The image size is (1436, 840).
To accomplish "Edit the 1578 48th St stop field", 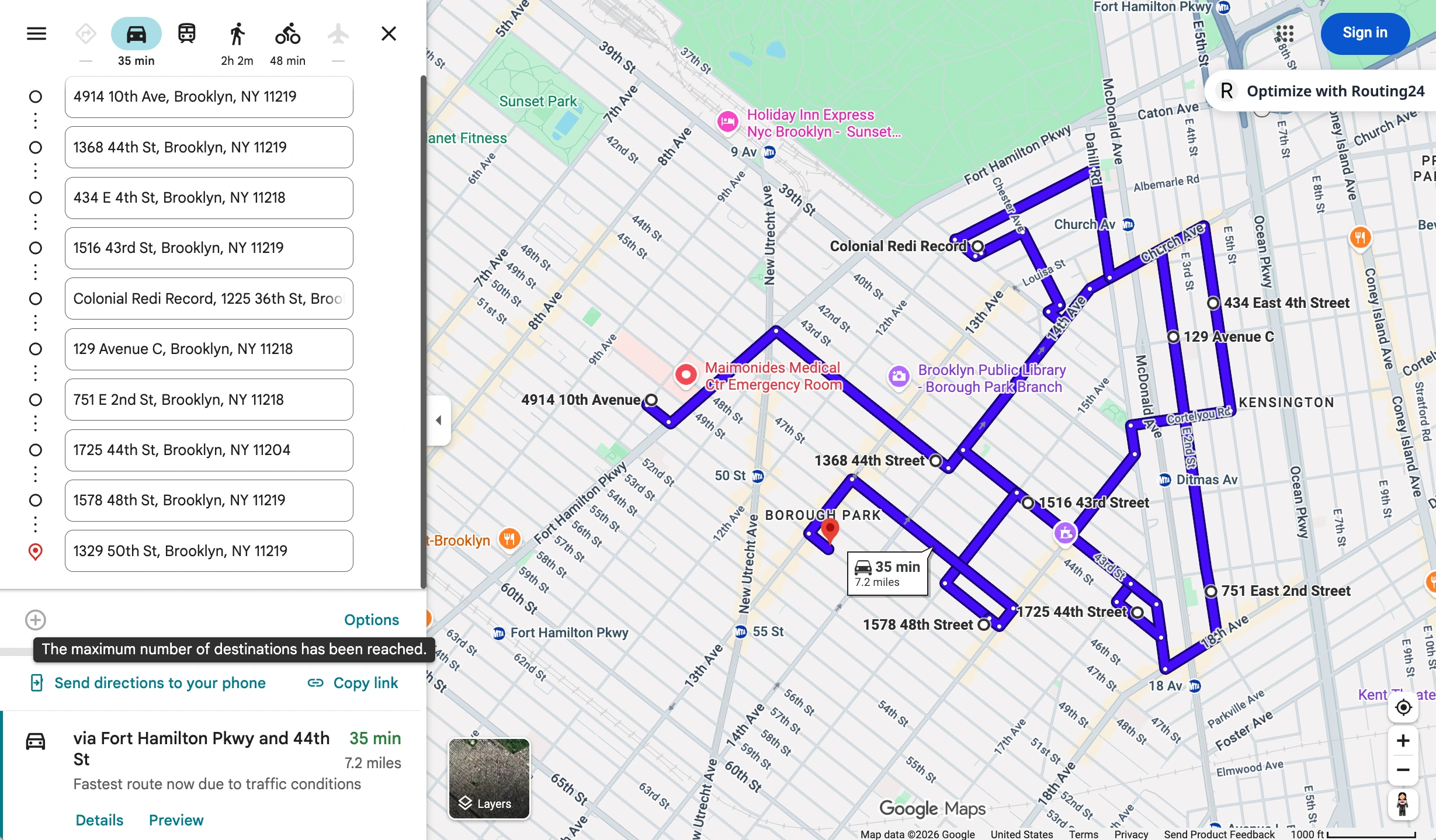I will pyautogui.click(x=209, y=501).
